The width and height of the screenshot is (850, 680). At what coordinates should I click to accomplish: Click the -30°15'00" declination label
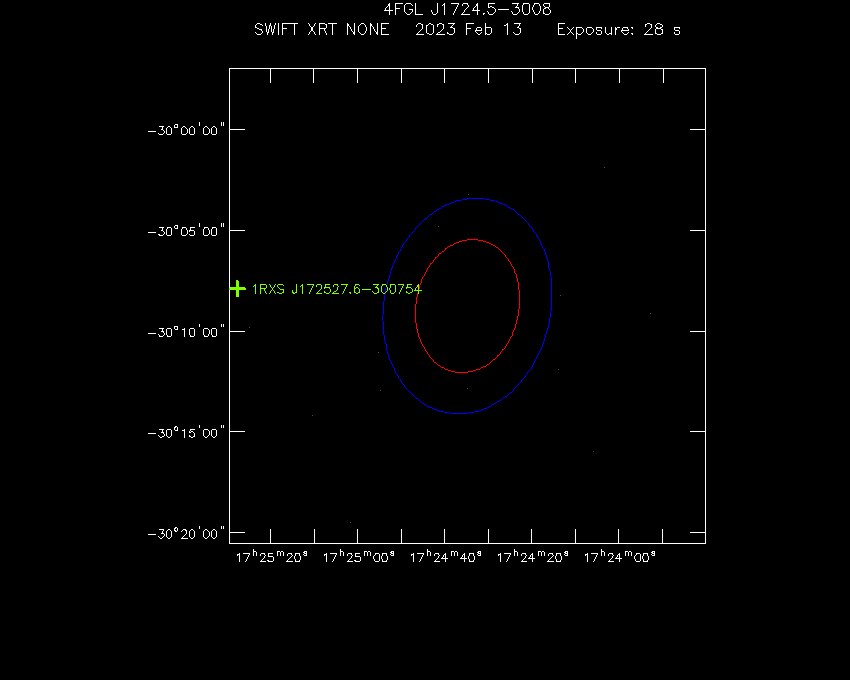186,433
